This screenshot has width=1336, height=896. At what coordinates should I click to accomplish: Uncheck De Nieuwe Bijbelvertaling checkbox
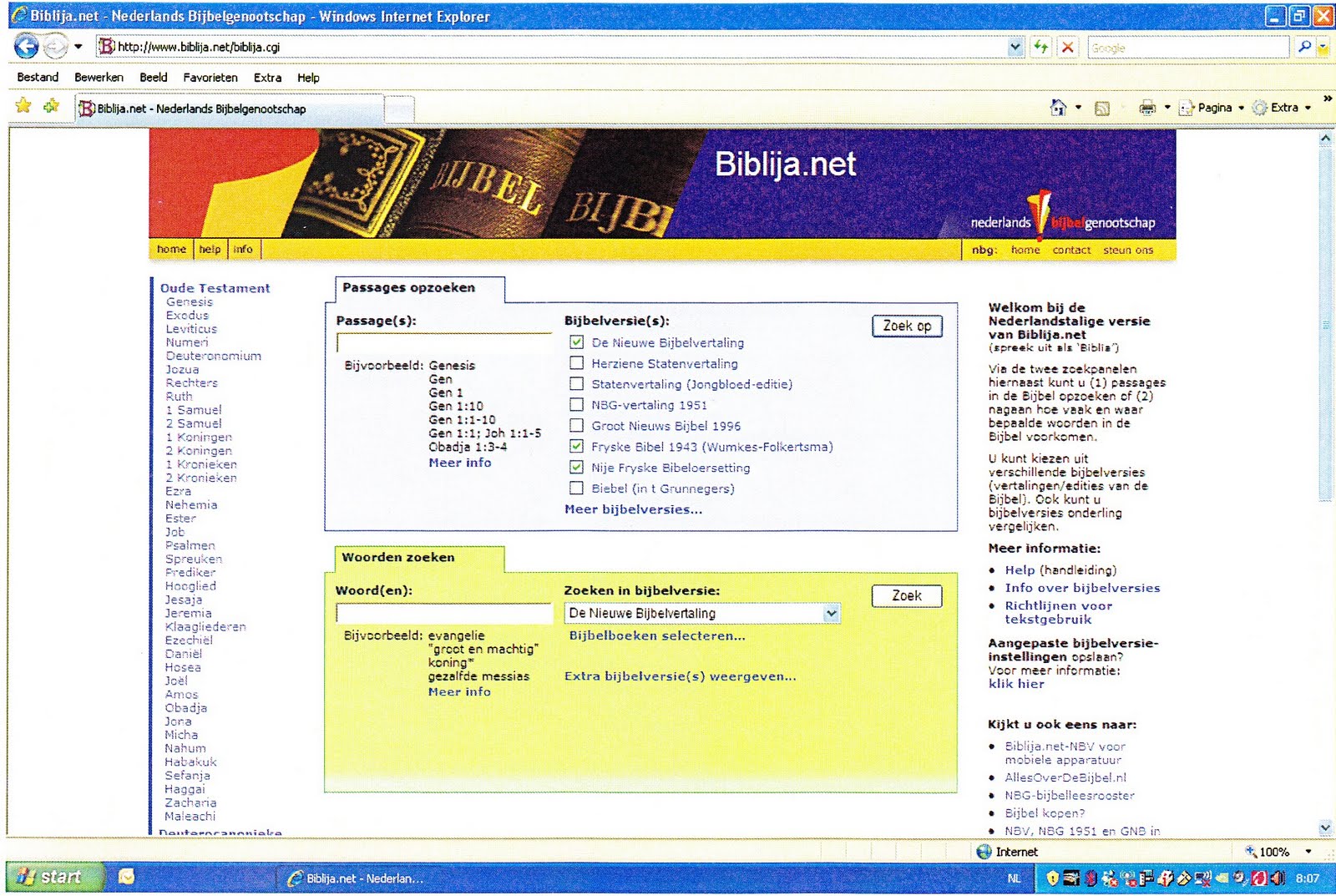[x=576, y=342]
